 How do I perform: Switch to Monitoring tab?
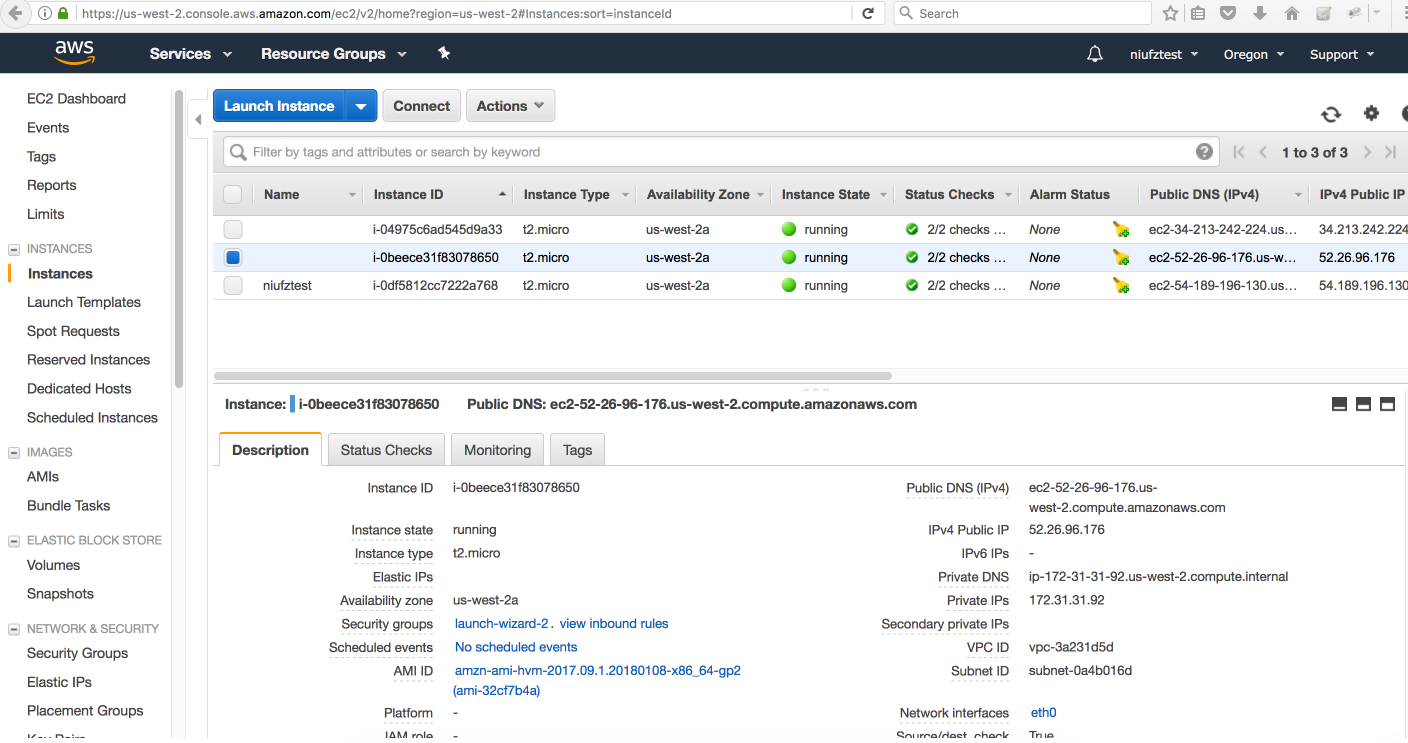pos(497,450)
